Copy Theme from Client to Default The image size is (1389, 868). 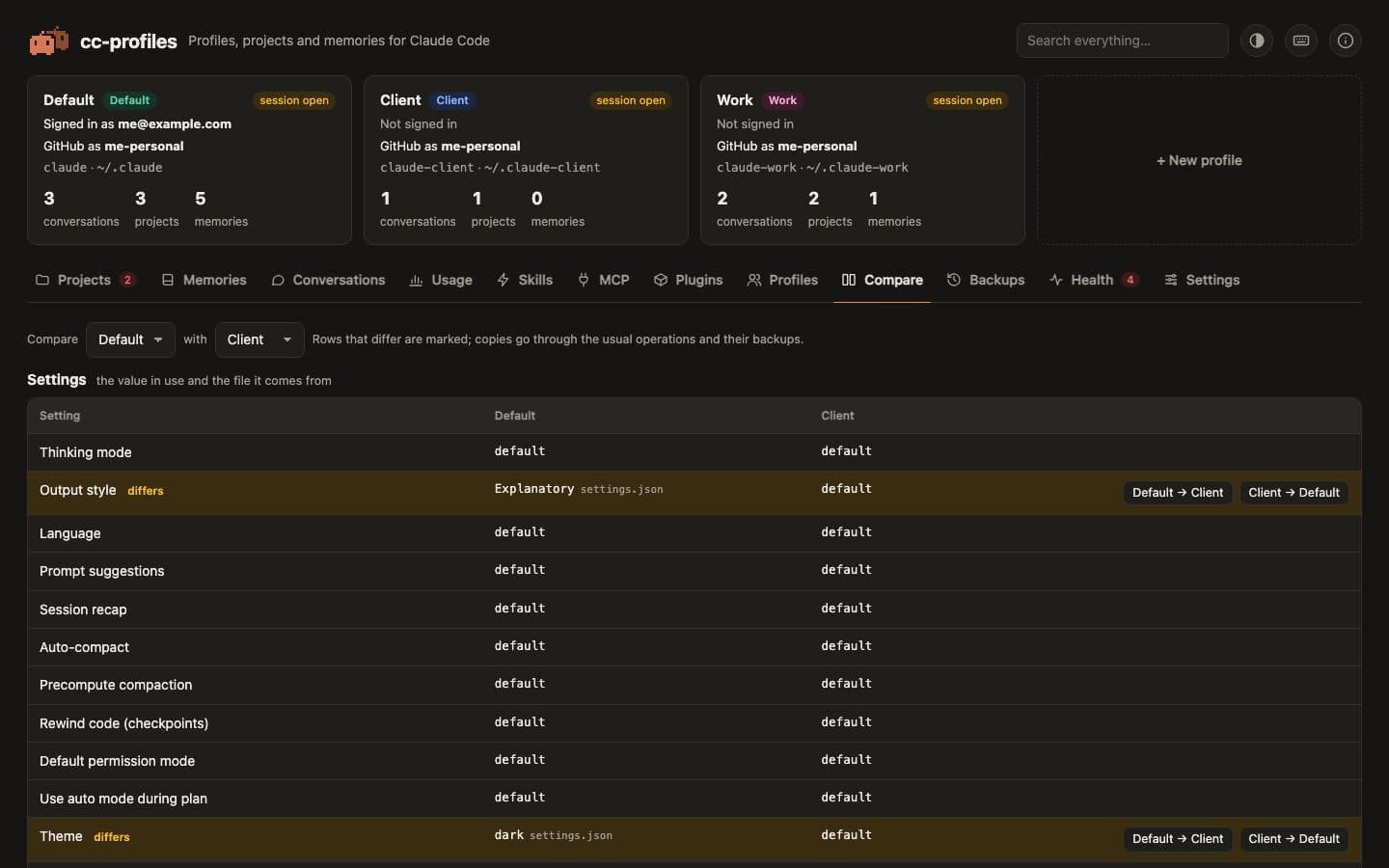[1294, 839]
